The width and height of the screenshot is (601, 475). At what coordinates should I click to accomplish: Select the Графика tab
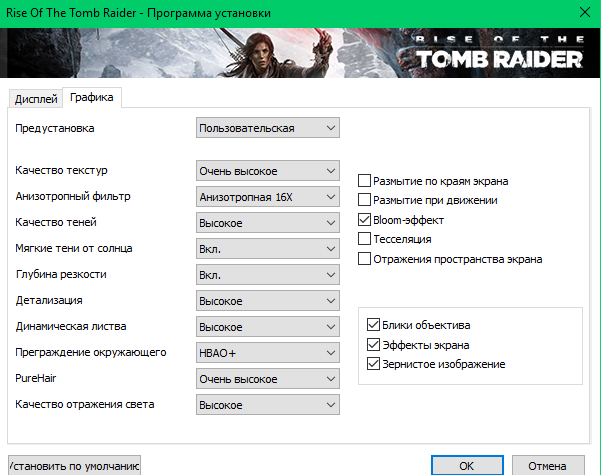point(92,97)
